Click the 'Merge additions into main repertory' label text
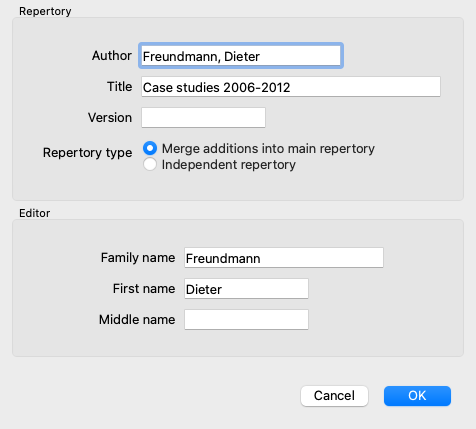Screen dimensions: 476x429 tap(268, 149)
